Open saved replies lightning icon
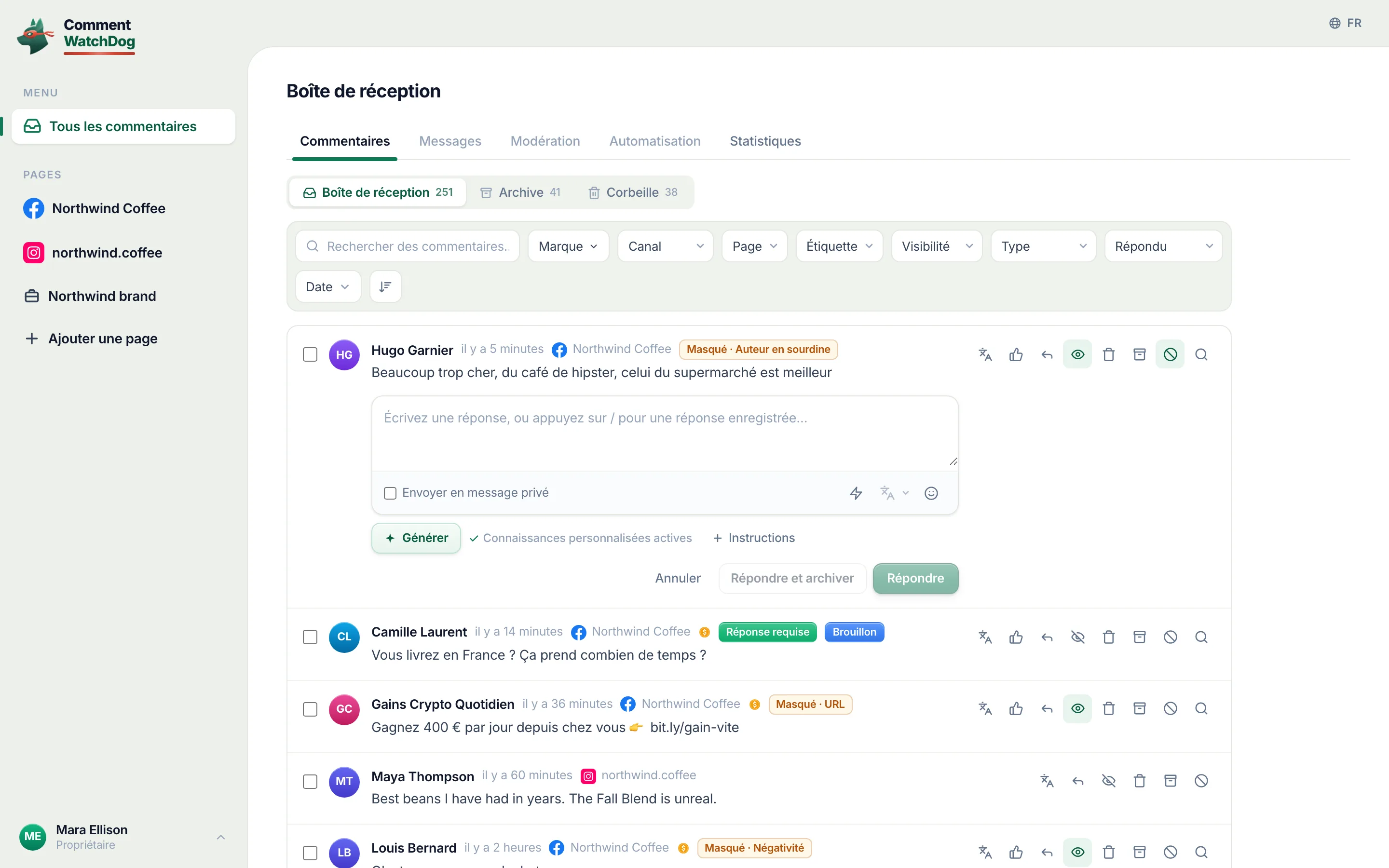The height and width of the screenshot is (868, 1389). coord(856,493)
